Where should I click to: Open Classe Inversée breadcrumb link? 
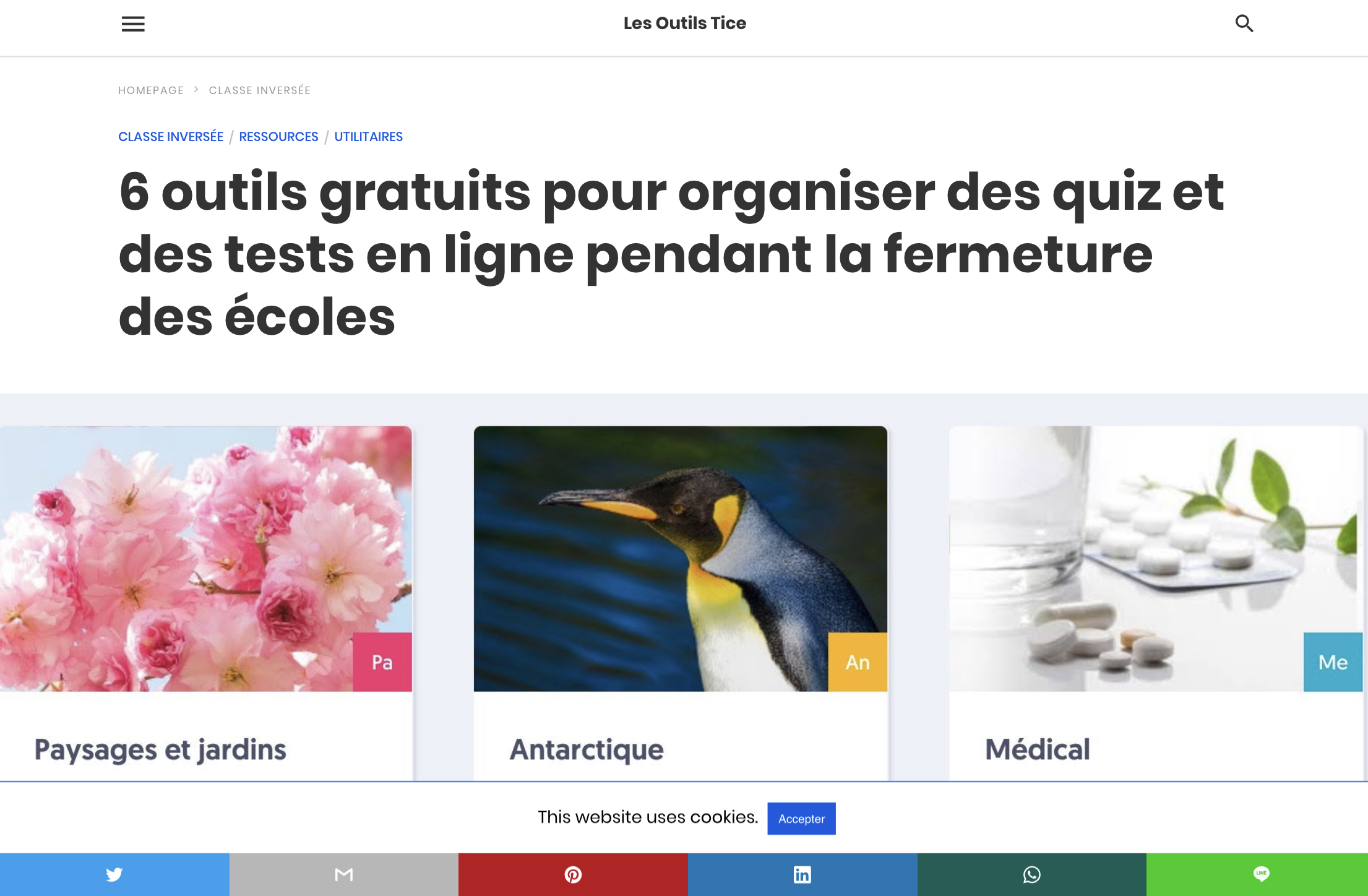click(x=260, y=90)
